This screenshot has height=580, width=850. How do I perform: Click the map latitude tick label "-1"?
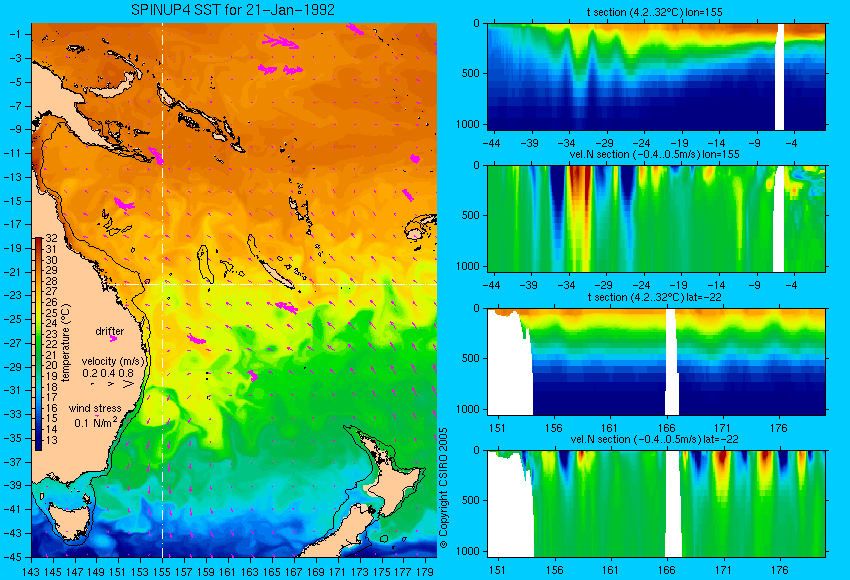[x=16, y=34]
